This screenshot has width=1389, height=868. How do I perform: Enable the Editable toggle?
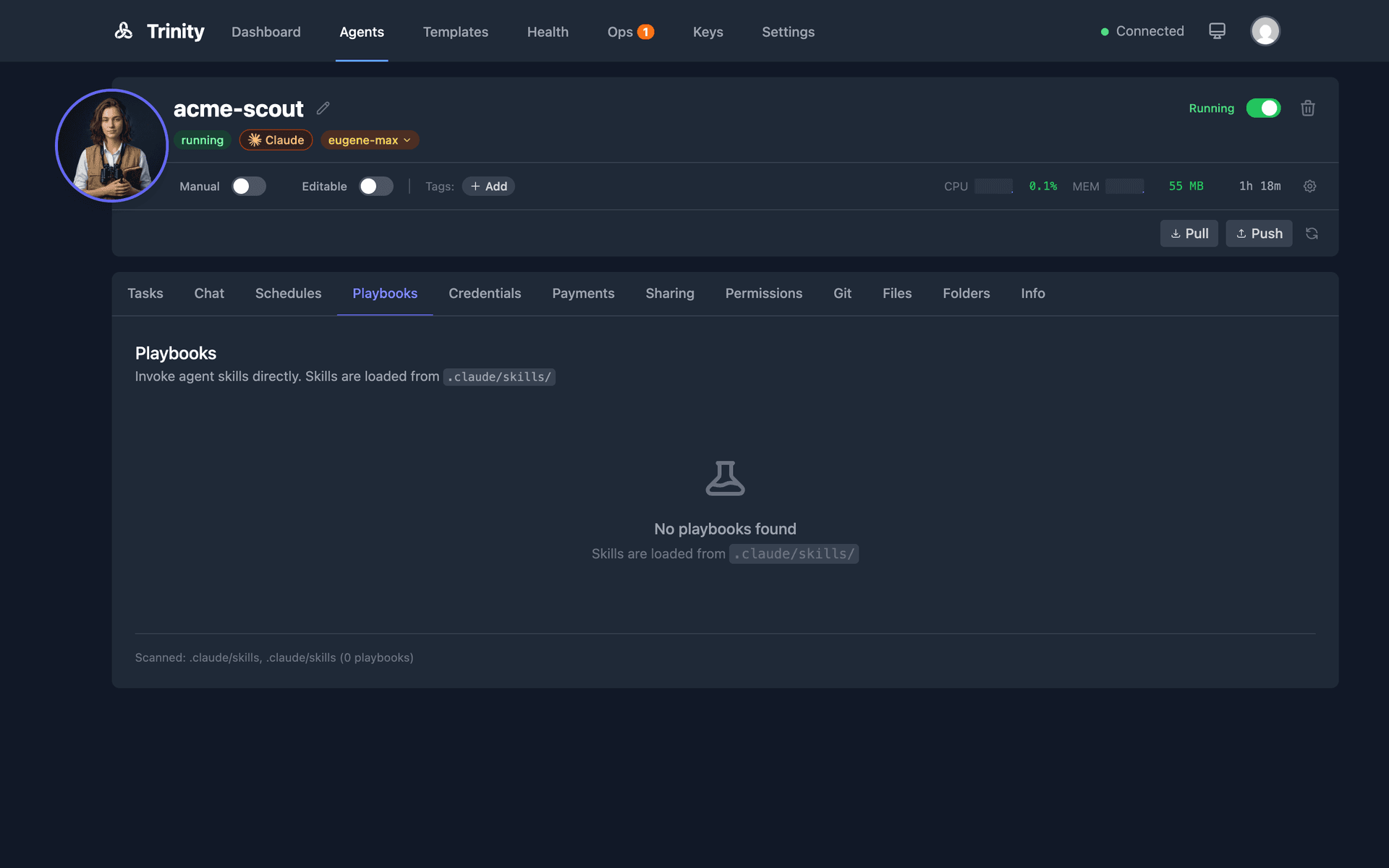click(375, 186)
